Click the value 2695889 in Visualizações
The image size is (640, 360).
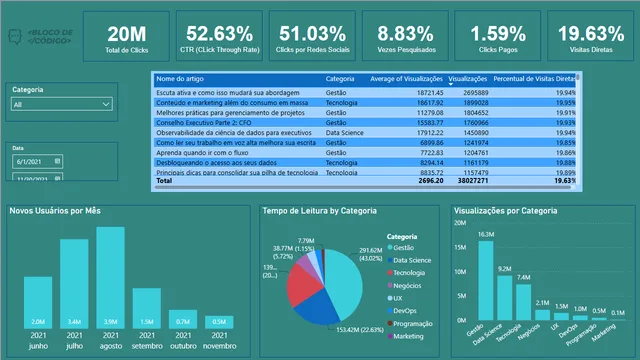[x=476, y=93]
